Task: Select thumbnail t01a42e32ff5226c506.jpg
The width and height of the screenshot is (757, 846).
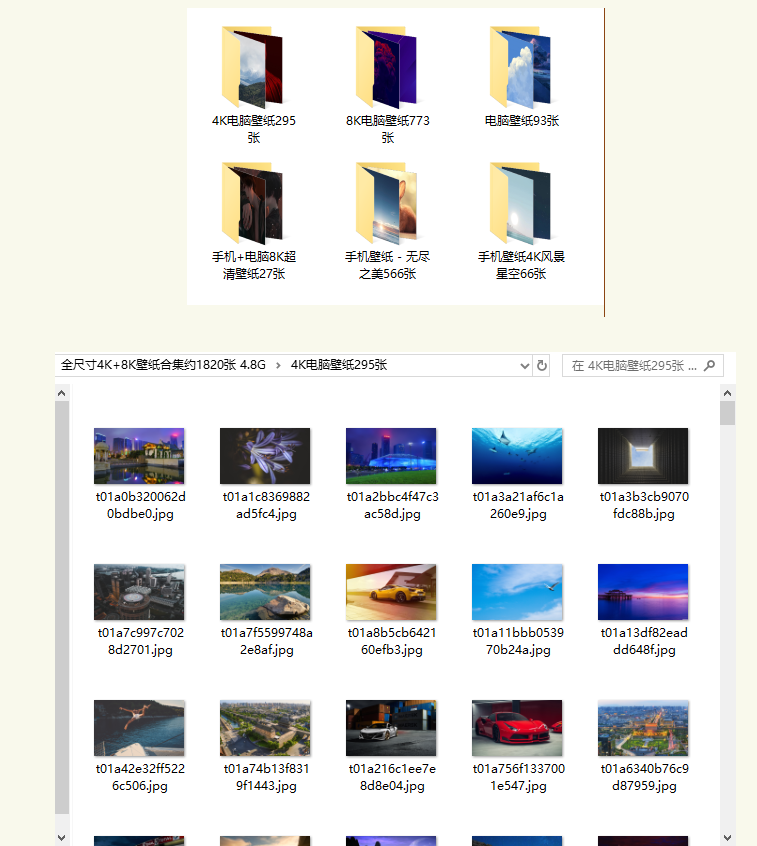Action: [139, 728]
